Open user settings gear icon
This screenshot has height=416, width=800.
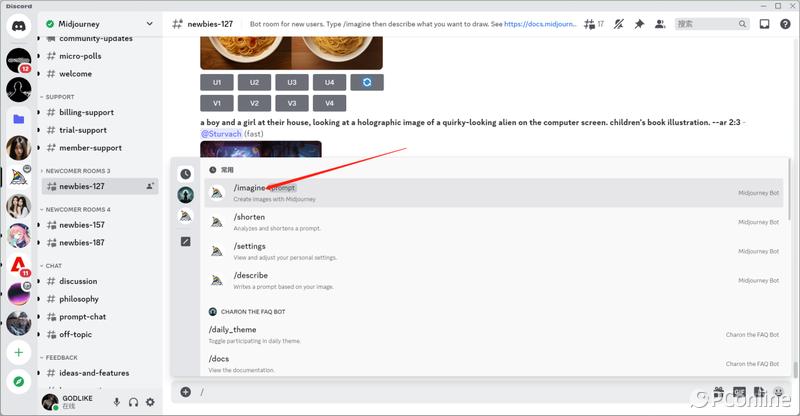pyautogui.click(x=150, y=402)
